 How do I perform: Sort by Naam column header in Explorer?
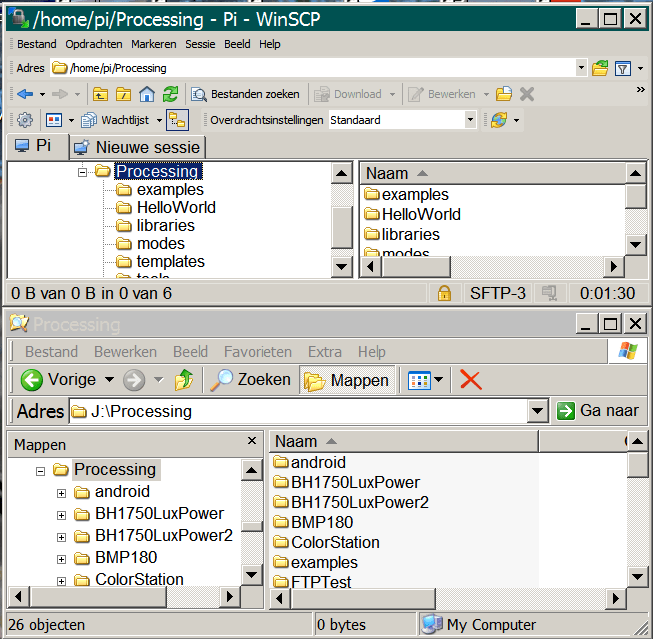[404, 441]
